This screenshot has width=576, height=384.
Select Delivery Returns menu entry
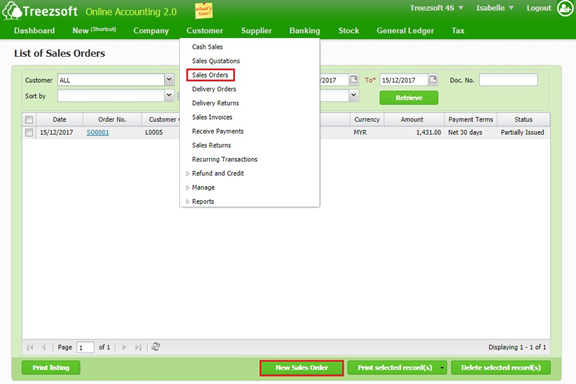[x=215, y=103]
